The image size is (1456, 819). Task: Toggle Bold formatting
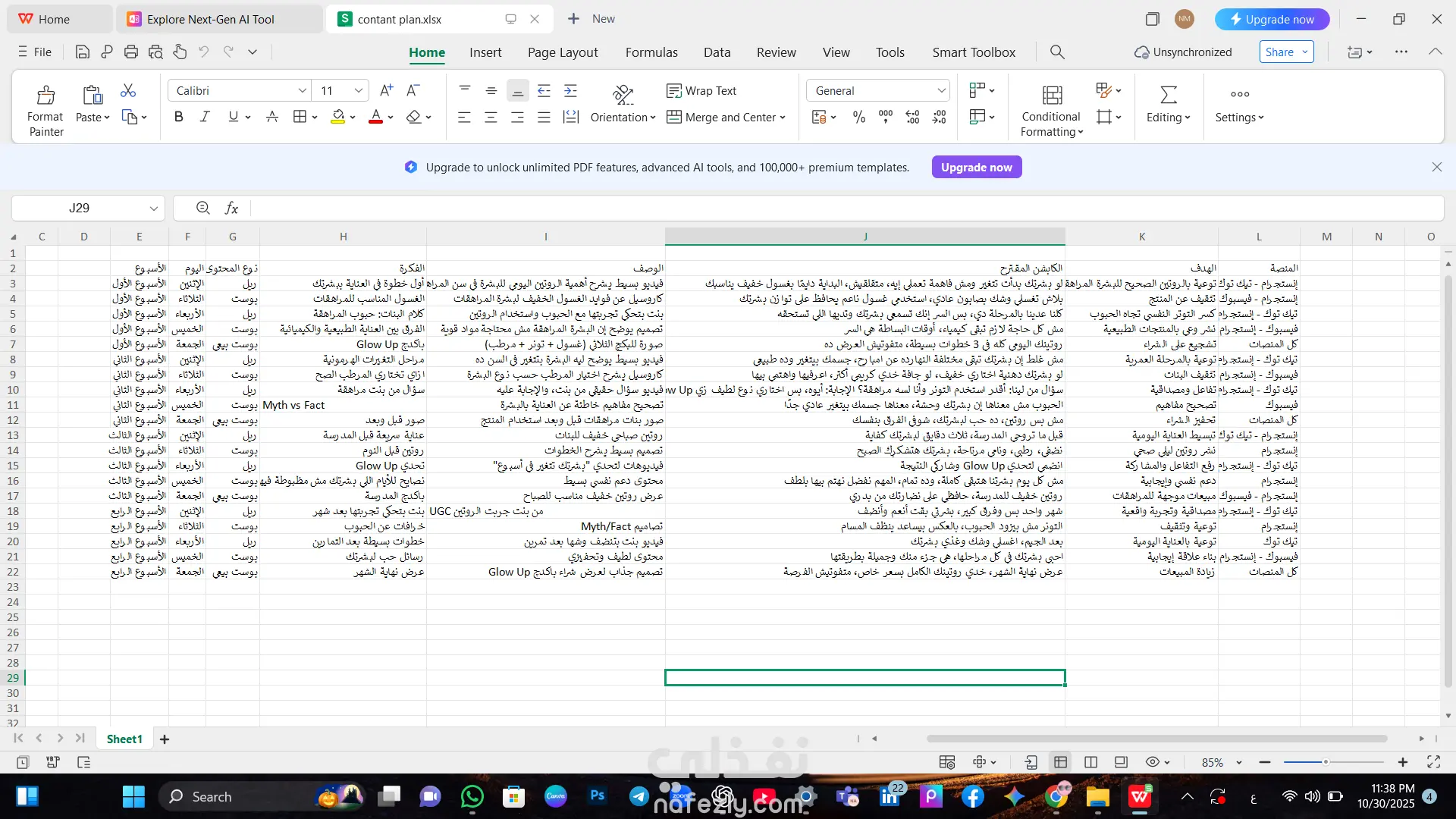pos(179,117)
